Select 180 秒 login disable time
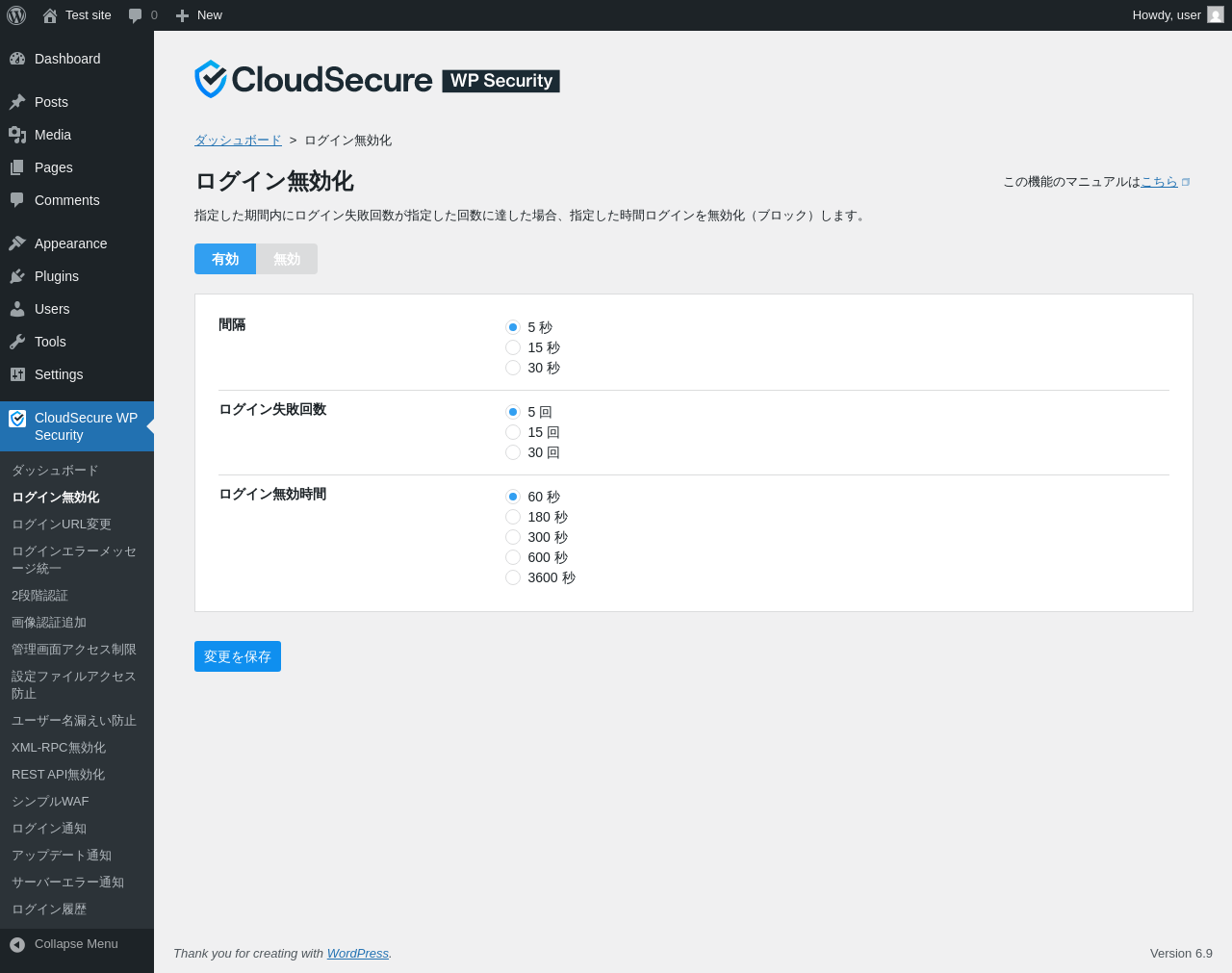Viewport: 1232px width, 973px height. point(513,517)
